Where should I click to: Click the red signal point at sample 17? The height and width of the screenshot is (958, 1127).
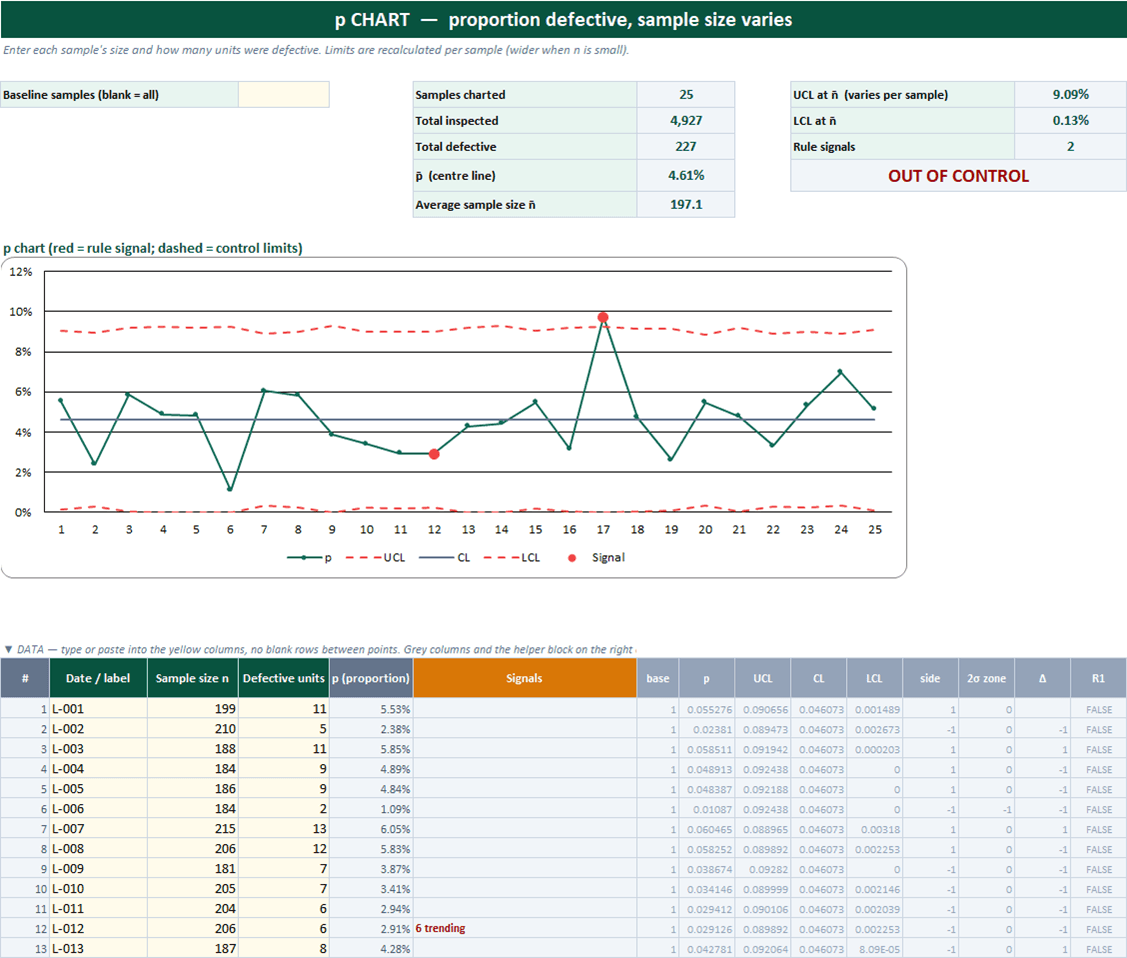tap(603, 318)
